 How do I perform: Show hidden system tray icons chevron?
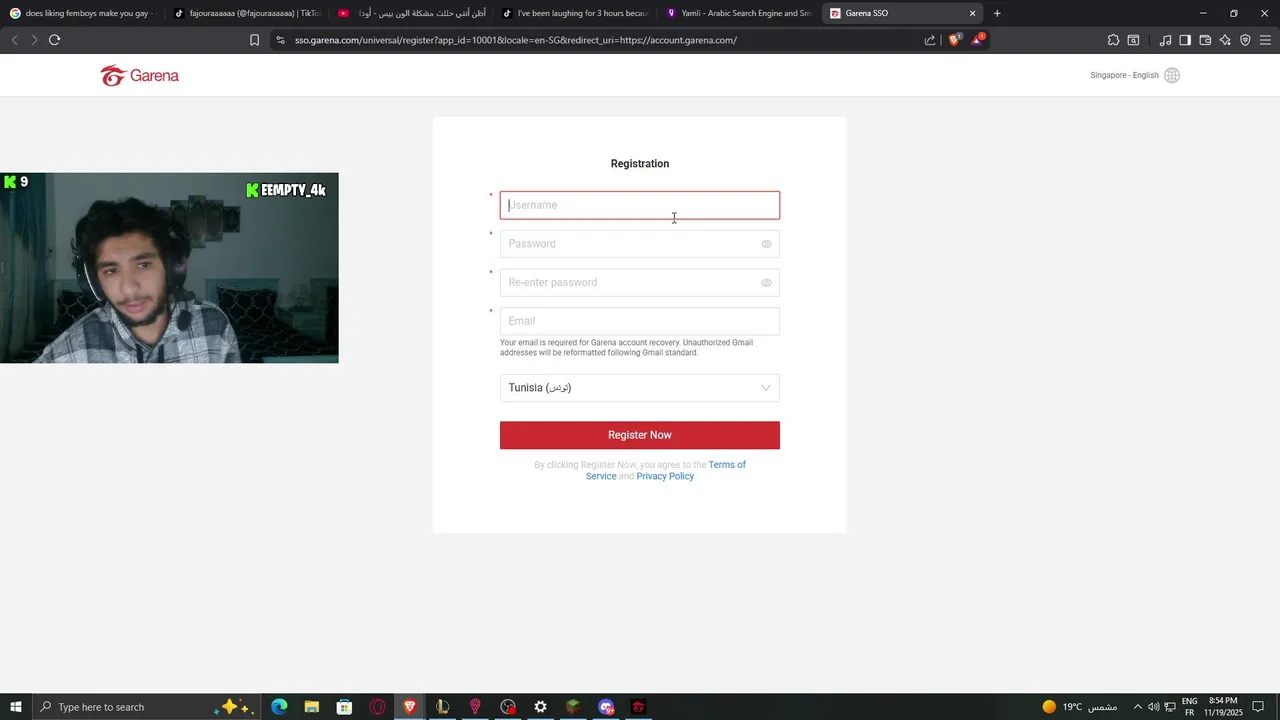[1137, 707]
